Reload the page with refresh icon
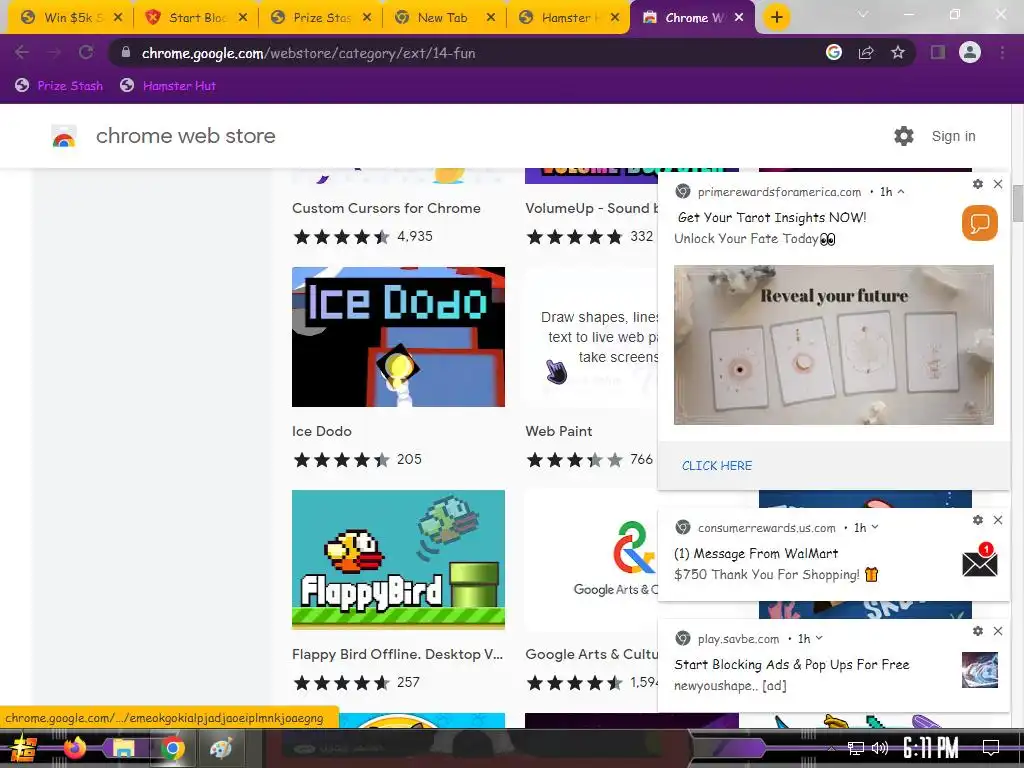Viewport: 1024px width, 768px height. tap(86, 52)
